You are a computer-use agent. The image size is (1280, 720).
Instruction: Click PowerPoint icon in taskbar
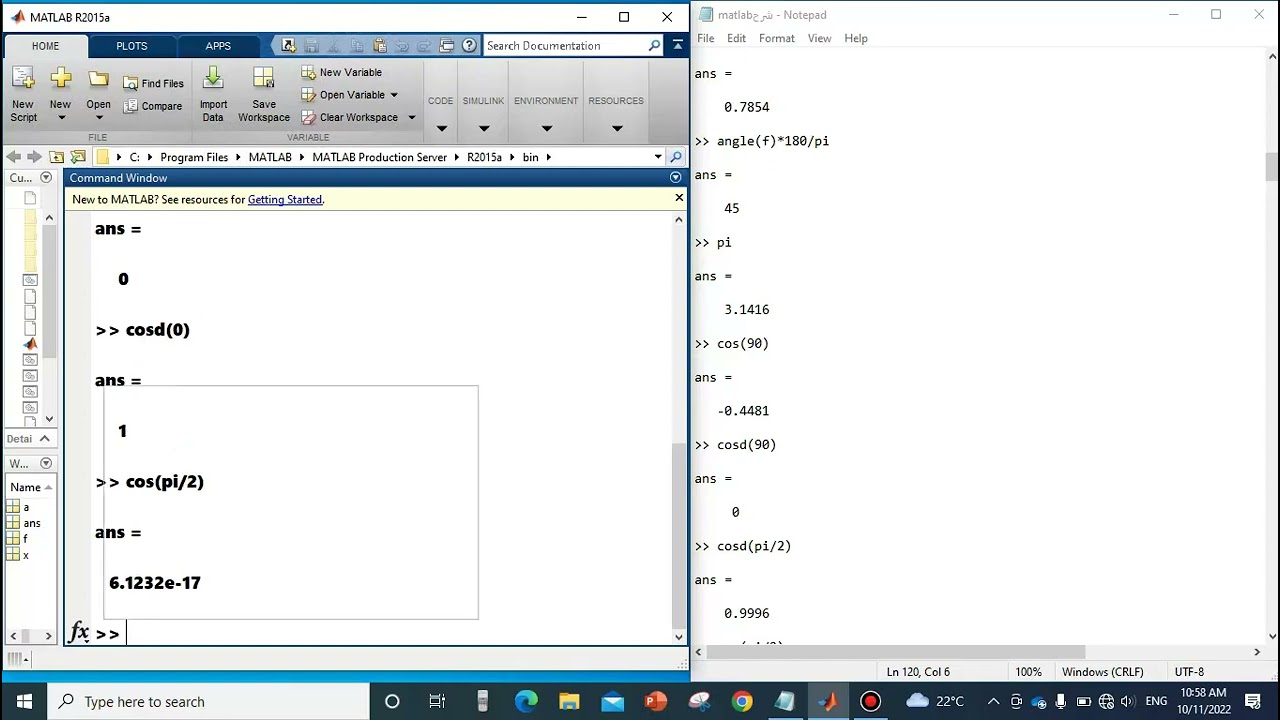(x=655, y=701)
